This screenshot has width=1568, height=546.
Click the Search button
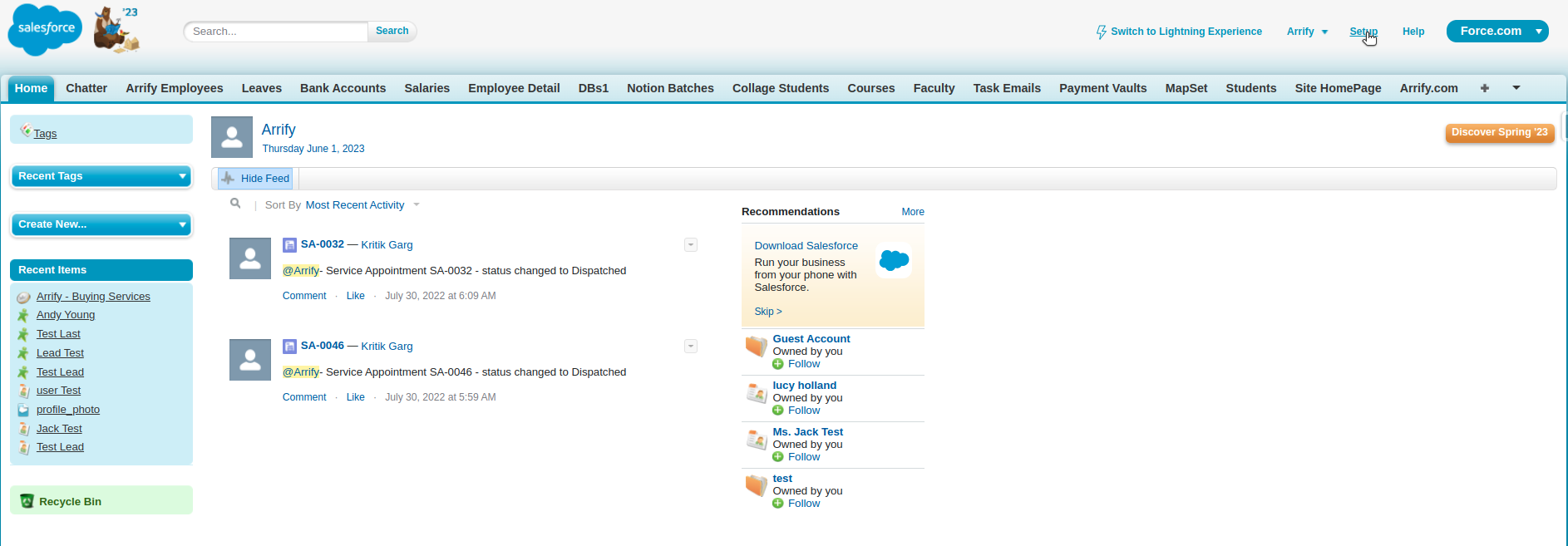point(392,31)
